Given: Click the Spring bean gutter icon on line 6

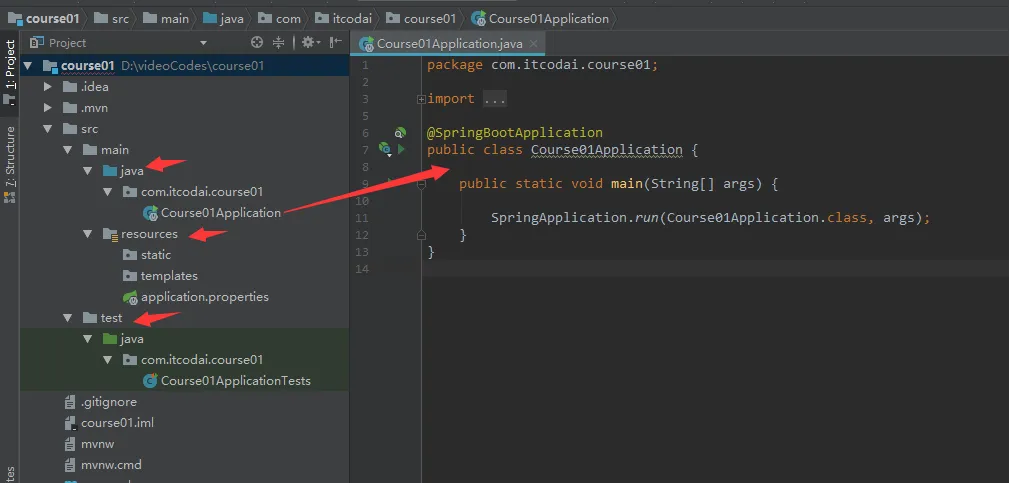Looking at the screenshot, I should tap(400, 133).
